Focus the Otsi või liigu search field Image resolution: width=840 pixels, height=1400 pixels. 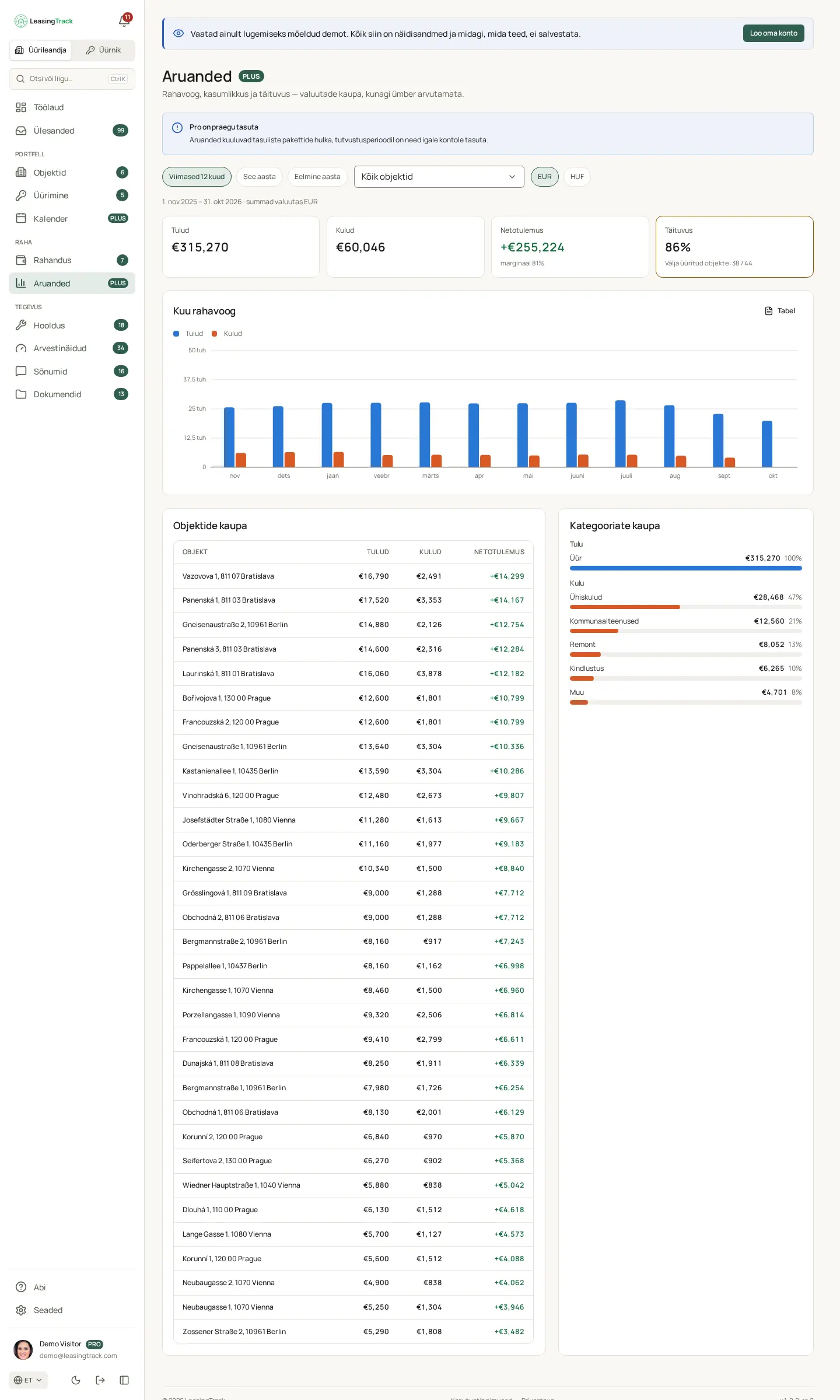(x=72, y=79)
